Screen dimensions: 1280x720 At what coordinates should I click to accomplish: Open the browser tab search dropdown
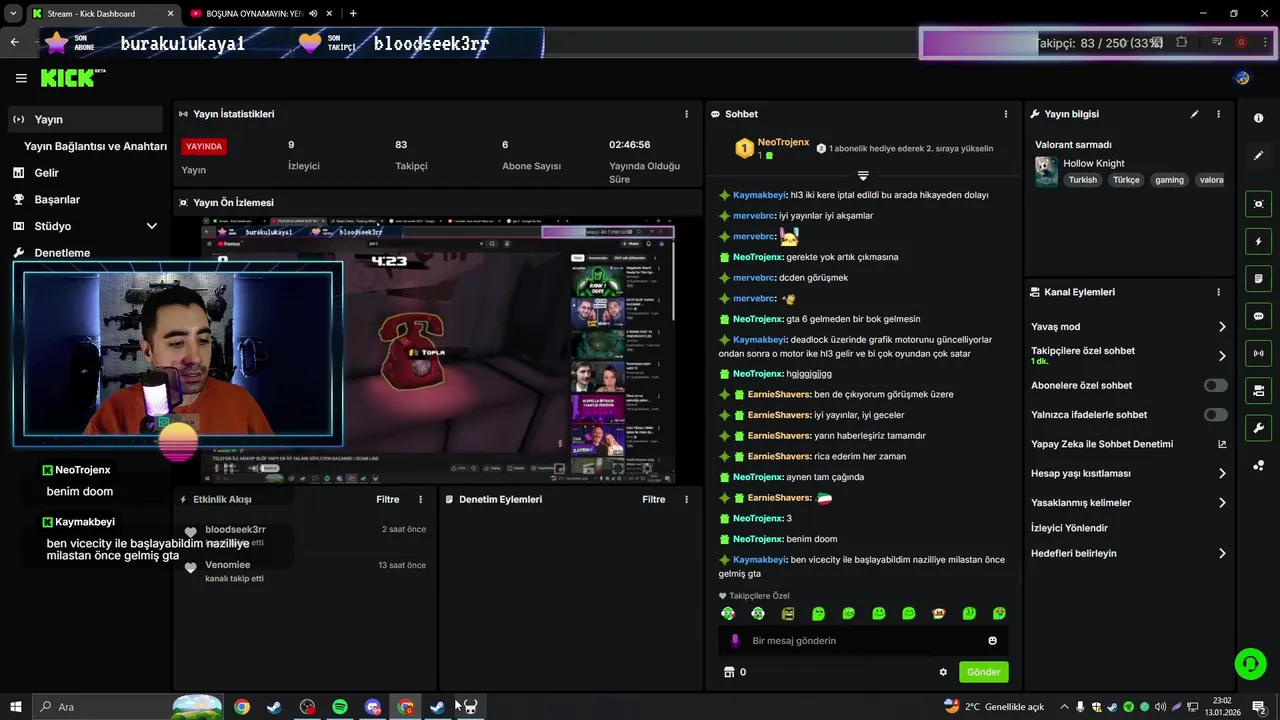(13, 14)
